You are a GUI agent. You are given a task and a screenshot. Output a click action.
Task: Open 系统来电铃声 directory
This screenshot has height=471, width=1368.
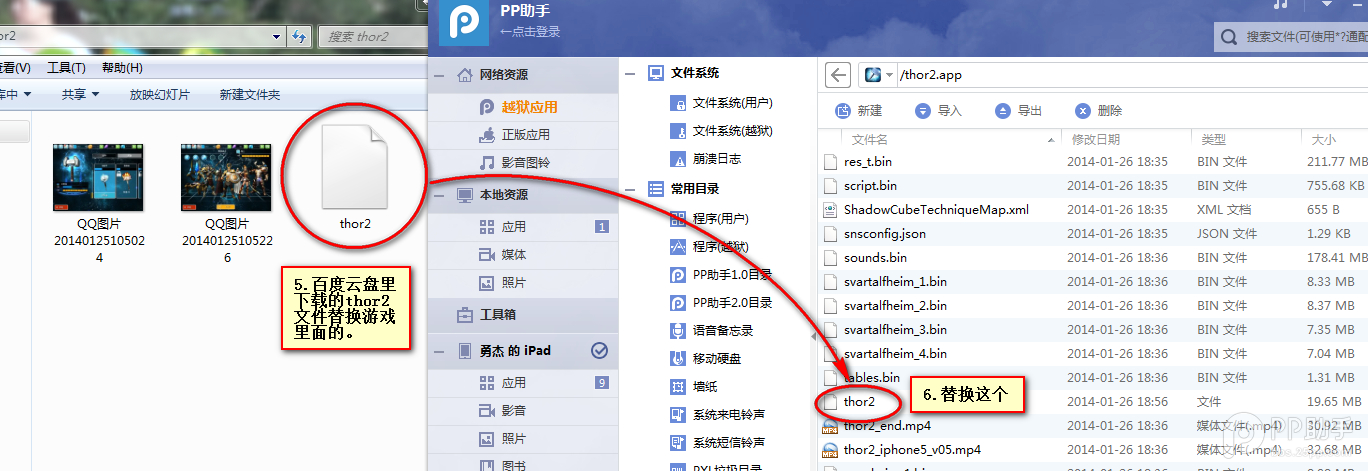[x=729, y=415]
